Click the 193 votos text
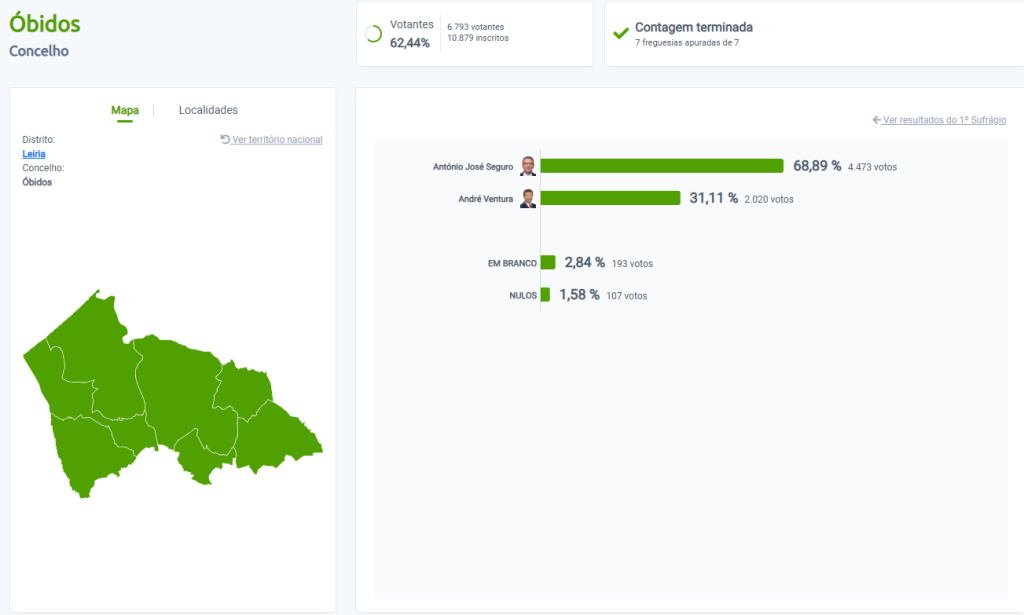The height and width of the screenshot is (615, 1024). [632, 264]
